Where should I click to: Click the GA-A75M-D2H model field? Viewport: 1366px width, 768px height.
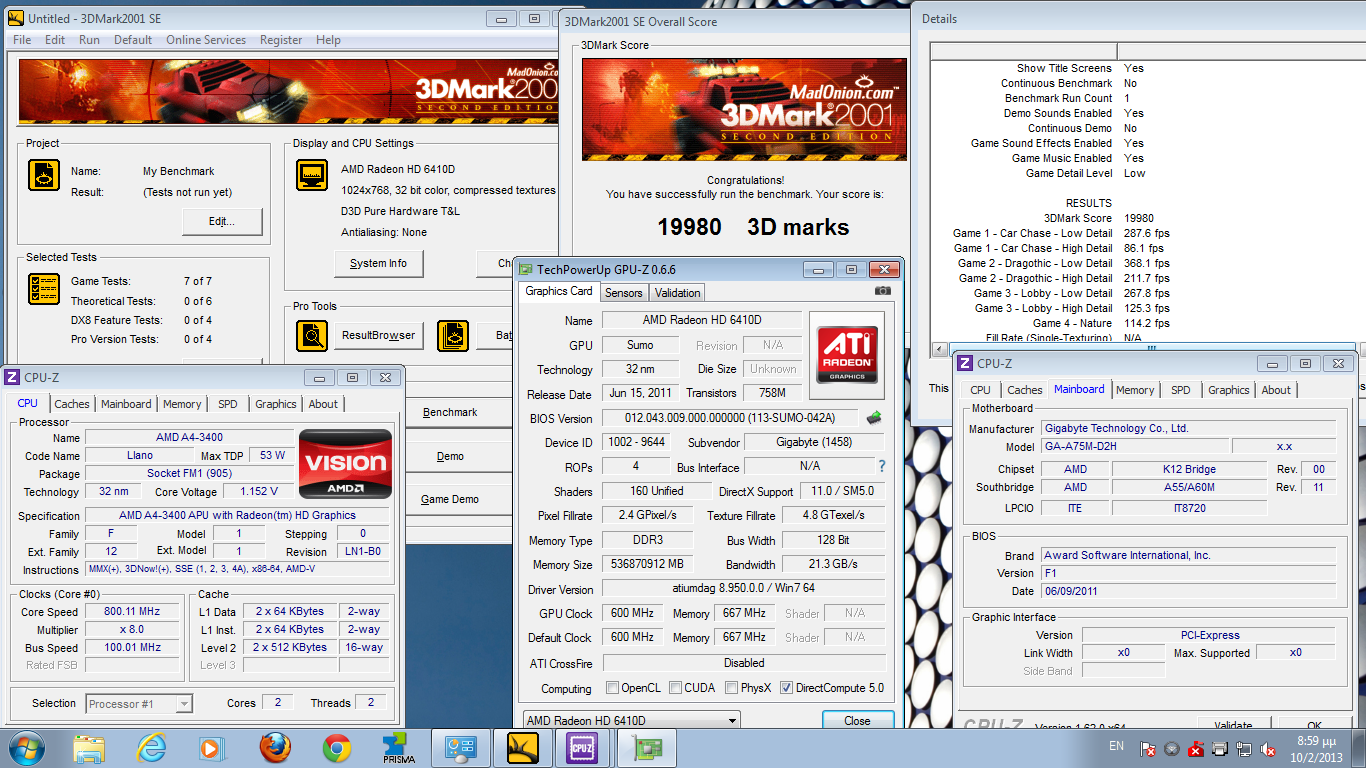pos(1135,446)
